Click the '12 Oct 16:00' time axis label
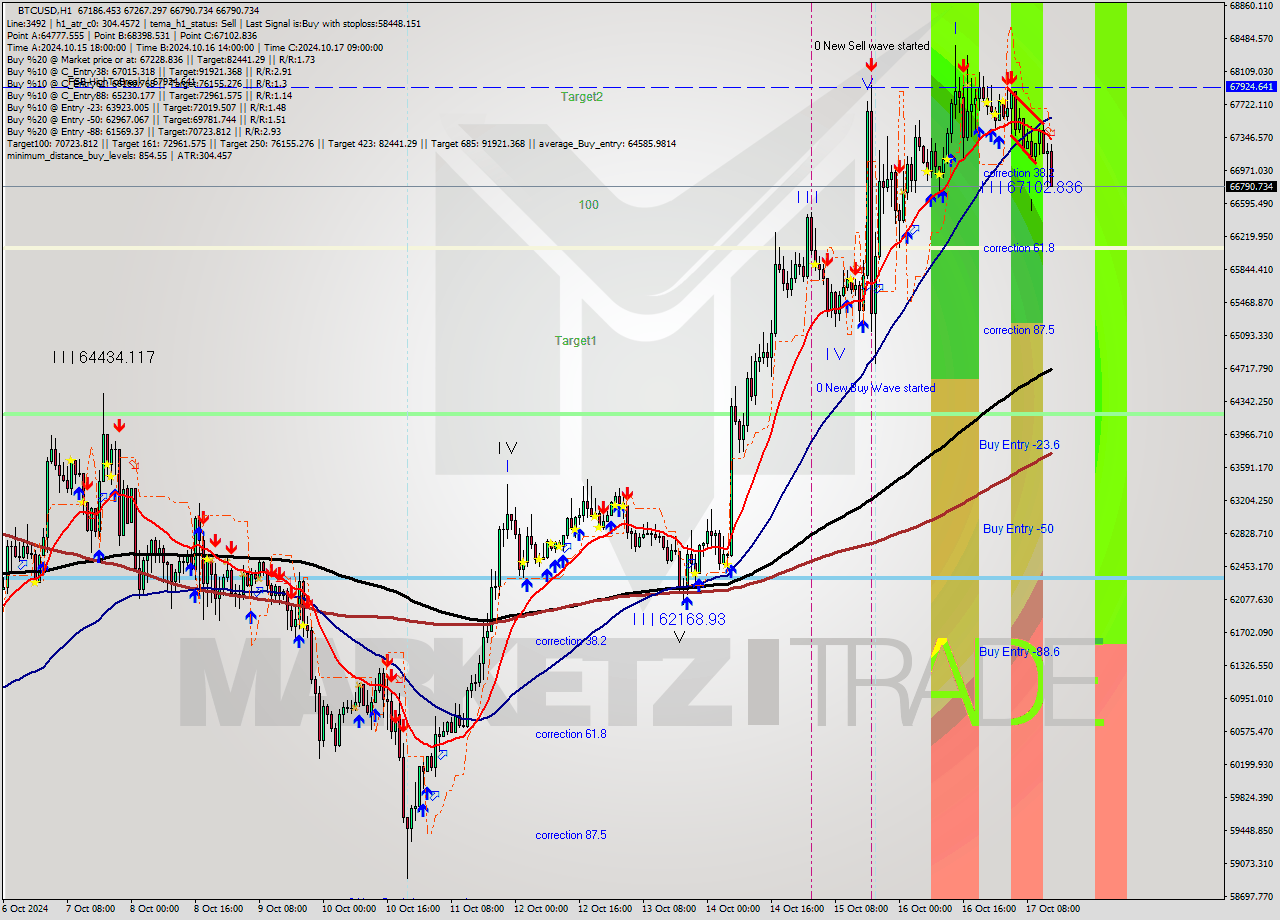The height and width of the screenshot is (920, 1280). point(605,909)
